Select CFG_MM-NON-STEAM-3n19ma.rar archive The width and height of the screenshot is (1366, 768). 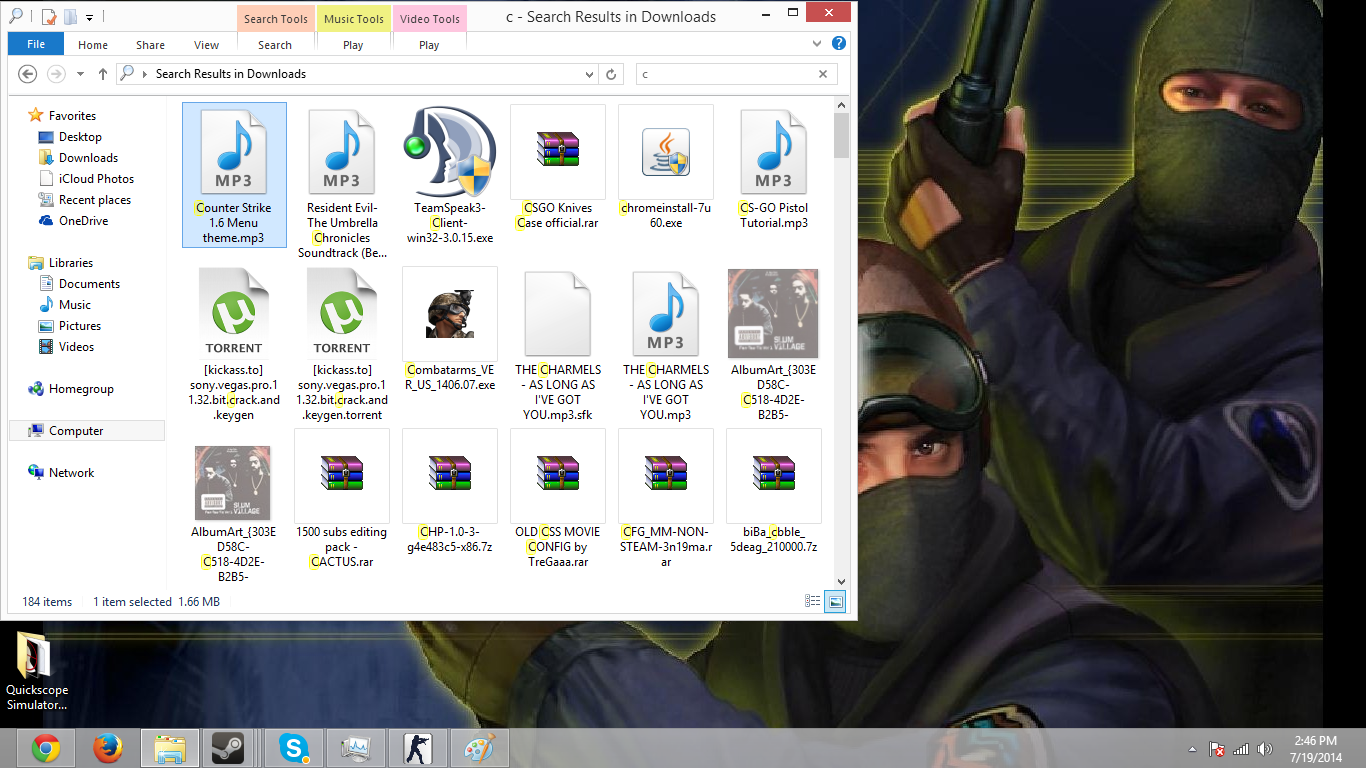pyautogui.click(x=666, y=499)
